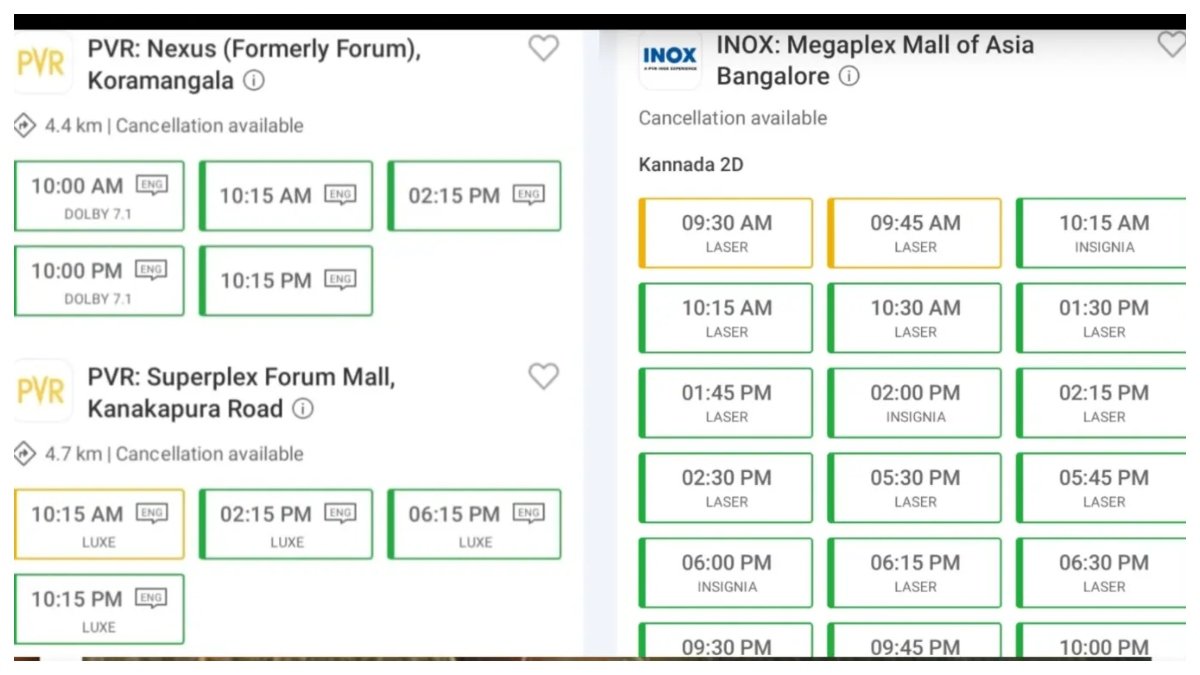Choose INOX 01:30 PM Laser show

point(1101,318)
